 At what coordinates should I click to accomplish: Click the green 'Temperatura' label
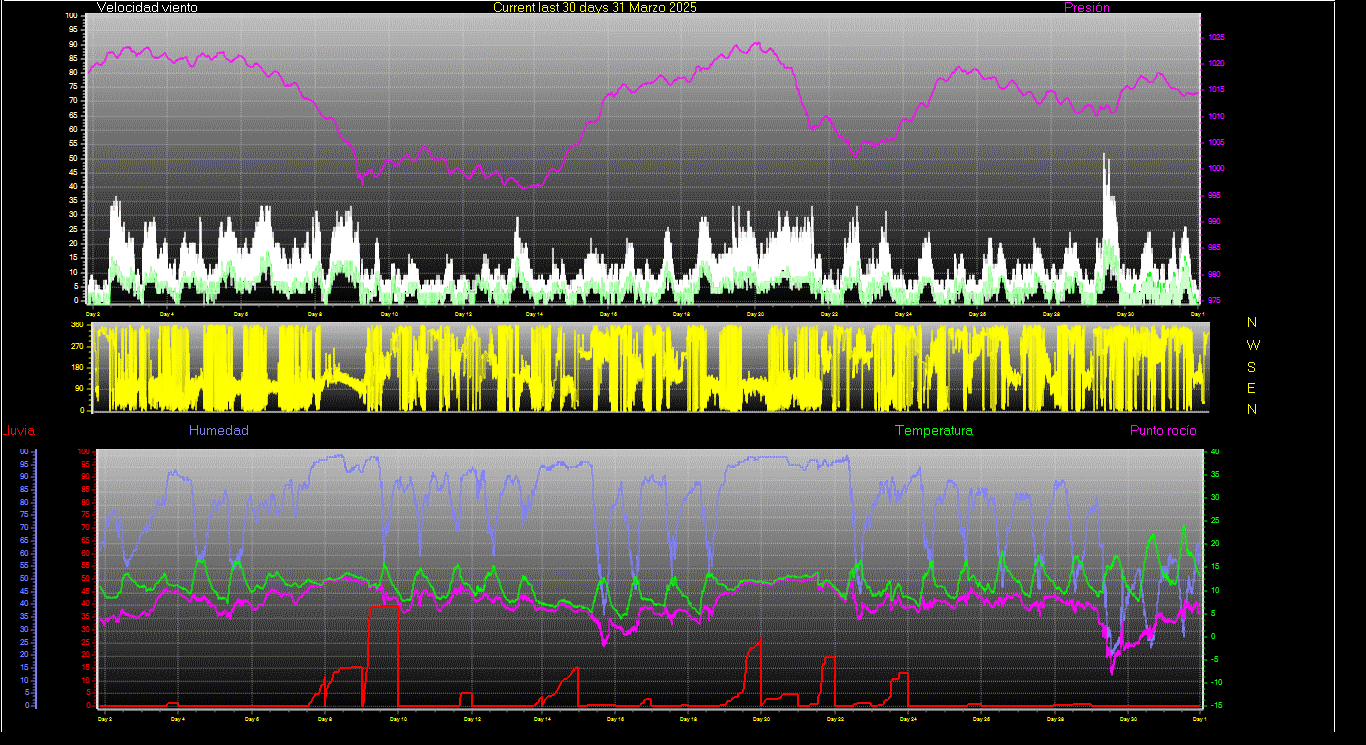[933, 430]
